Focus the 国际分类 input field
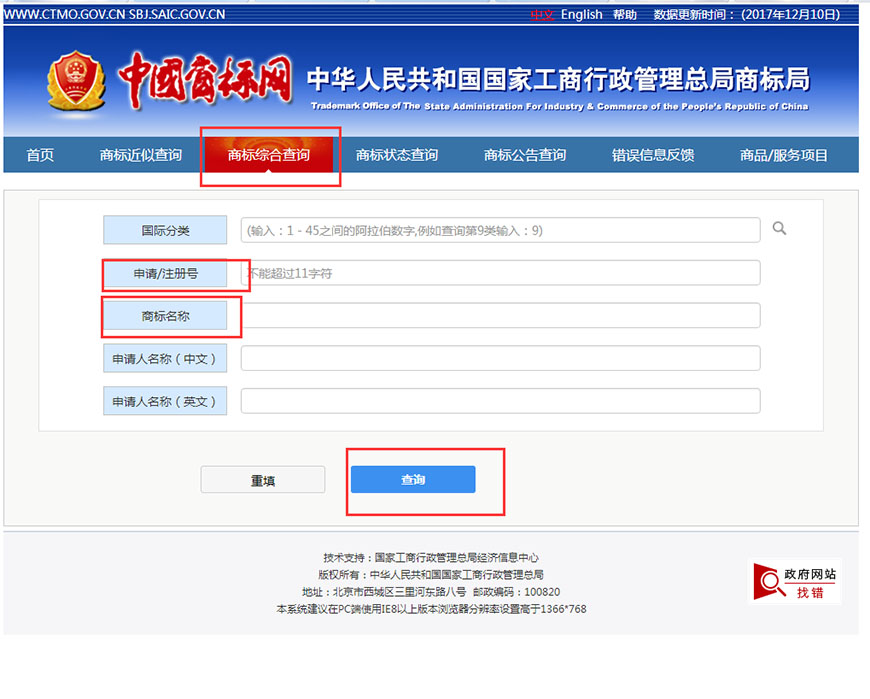870x699 pixels. 500,230
